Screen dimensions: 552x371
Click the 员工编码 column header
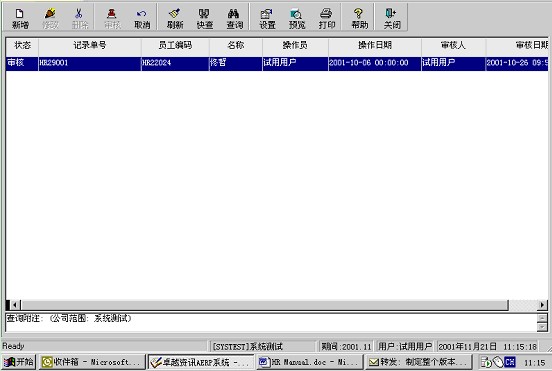(175, 45)
